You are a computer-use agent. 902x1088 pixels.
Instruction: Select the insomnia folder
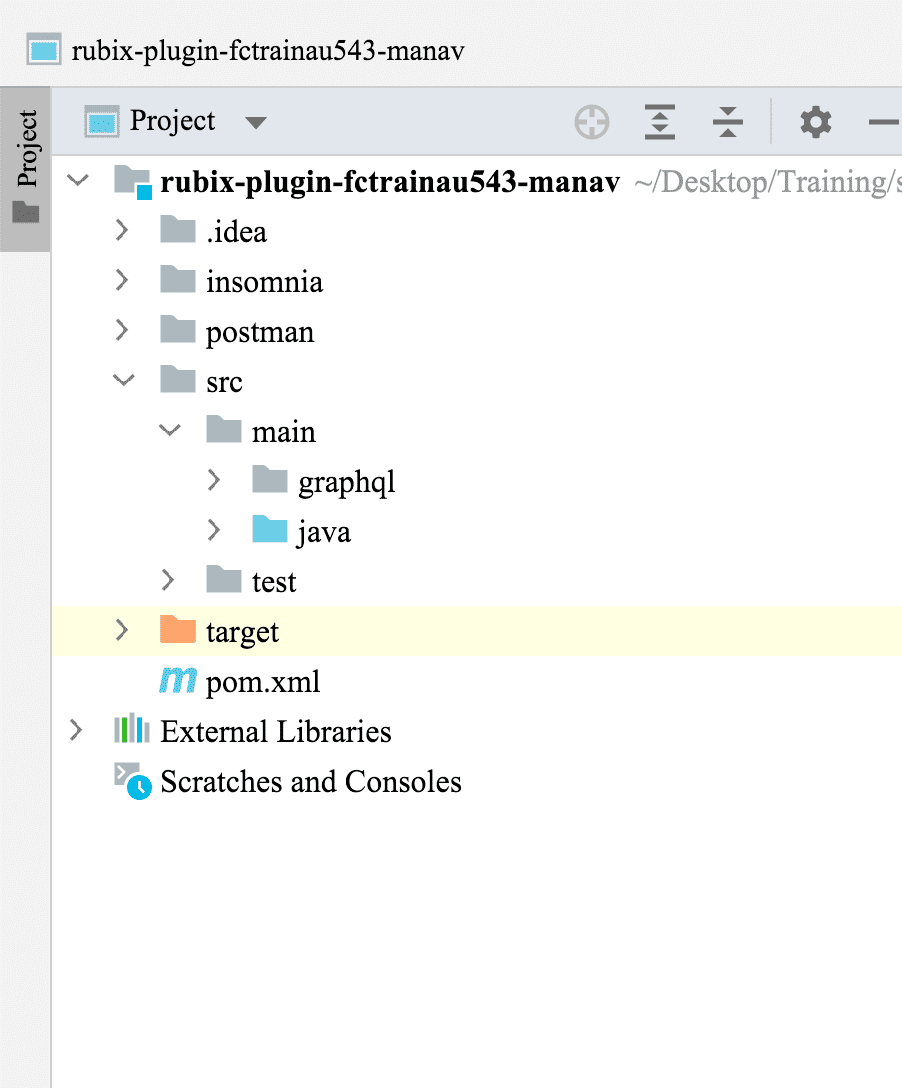[x=264, y=282]
